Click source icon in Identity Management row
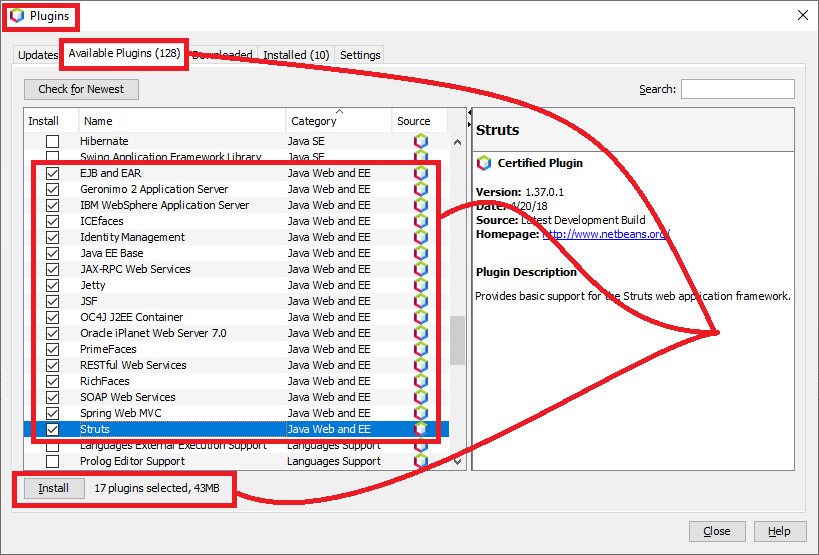The width and height of the screenshot is (819, 555). (420, 237)
